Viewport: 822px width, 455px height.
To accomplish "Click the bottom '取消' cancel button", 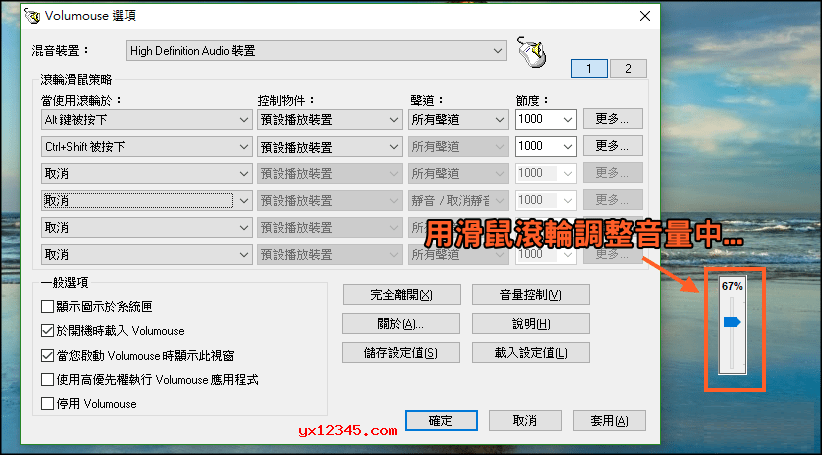I will click(525, 420).
